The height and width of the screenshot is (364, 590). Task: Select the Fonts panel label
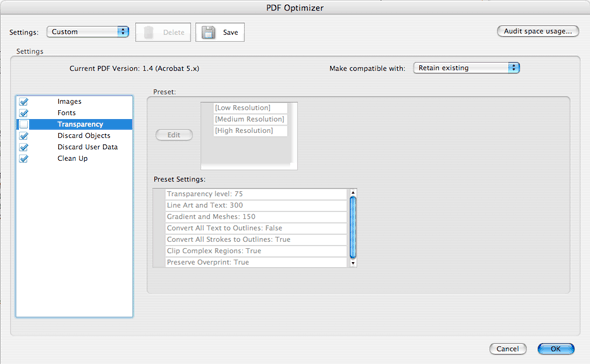[67, 113]
